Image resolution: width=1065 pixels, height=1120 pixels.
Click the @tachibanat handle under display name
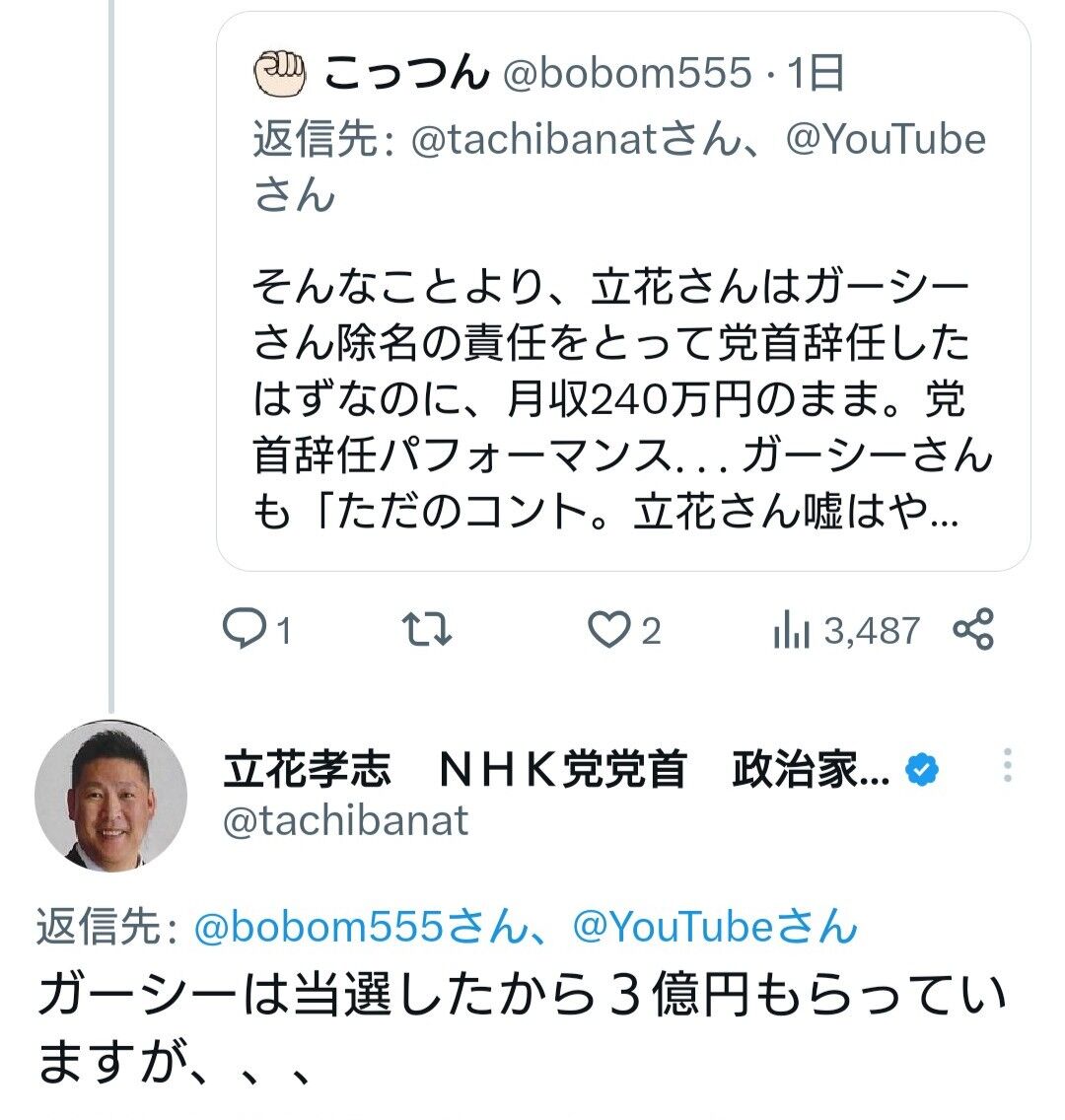(x=346, y=820)
